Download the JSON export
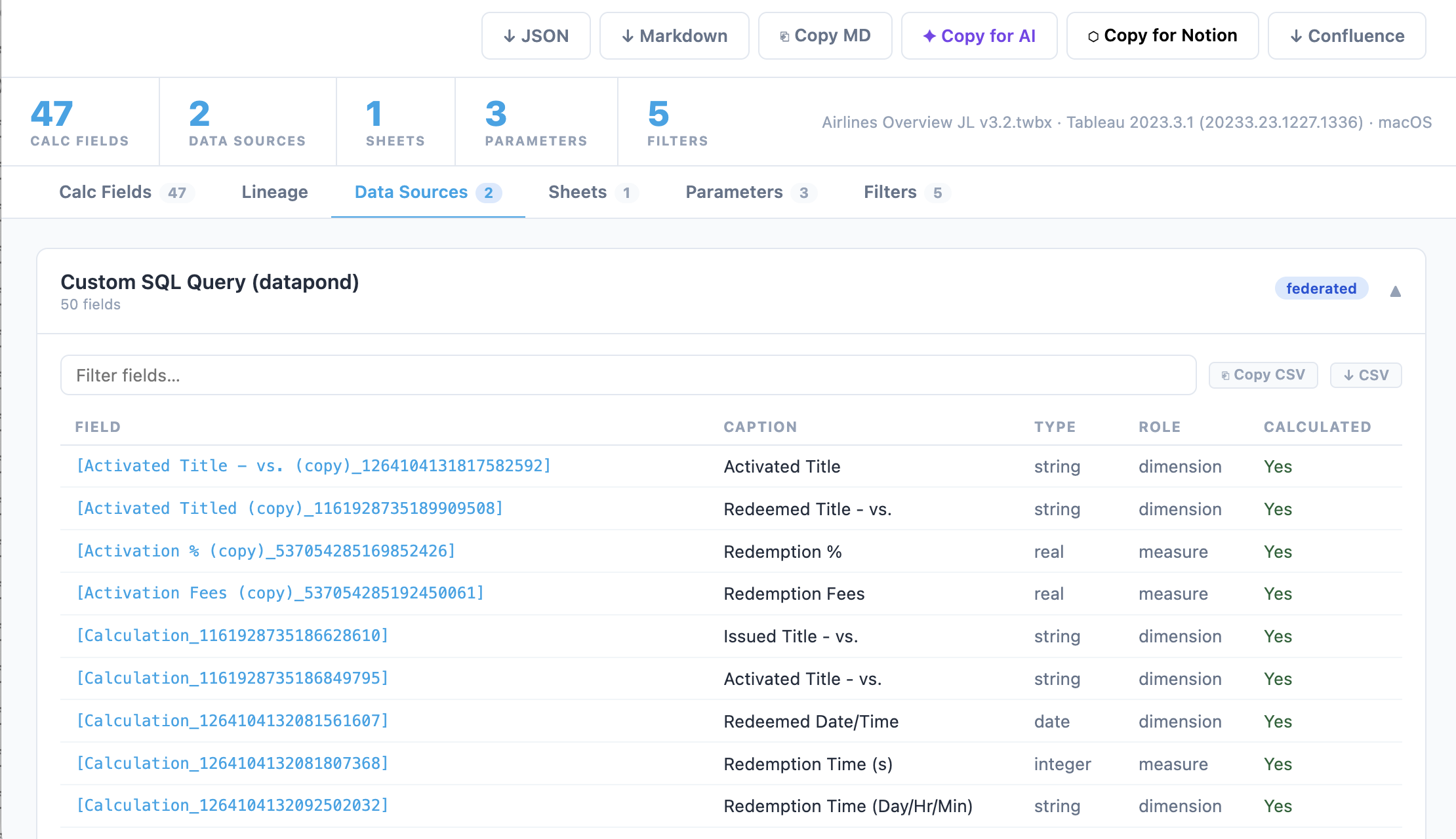 point(536,36)
